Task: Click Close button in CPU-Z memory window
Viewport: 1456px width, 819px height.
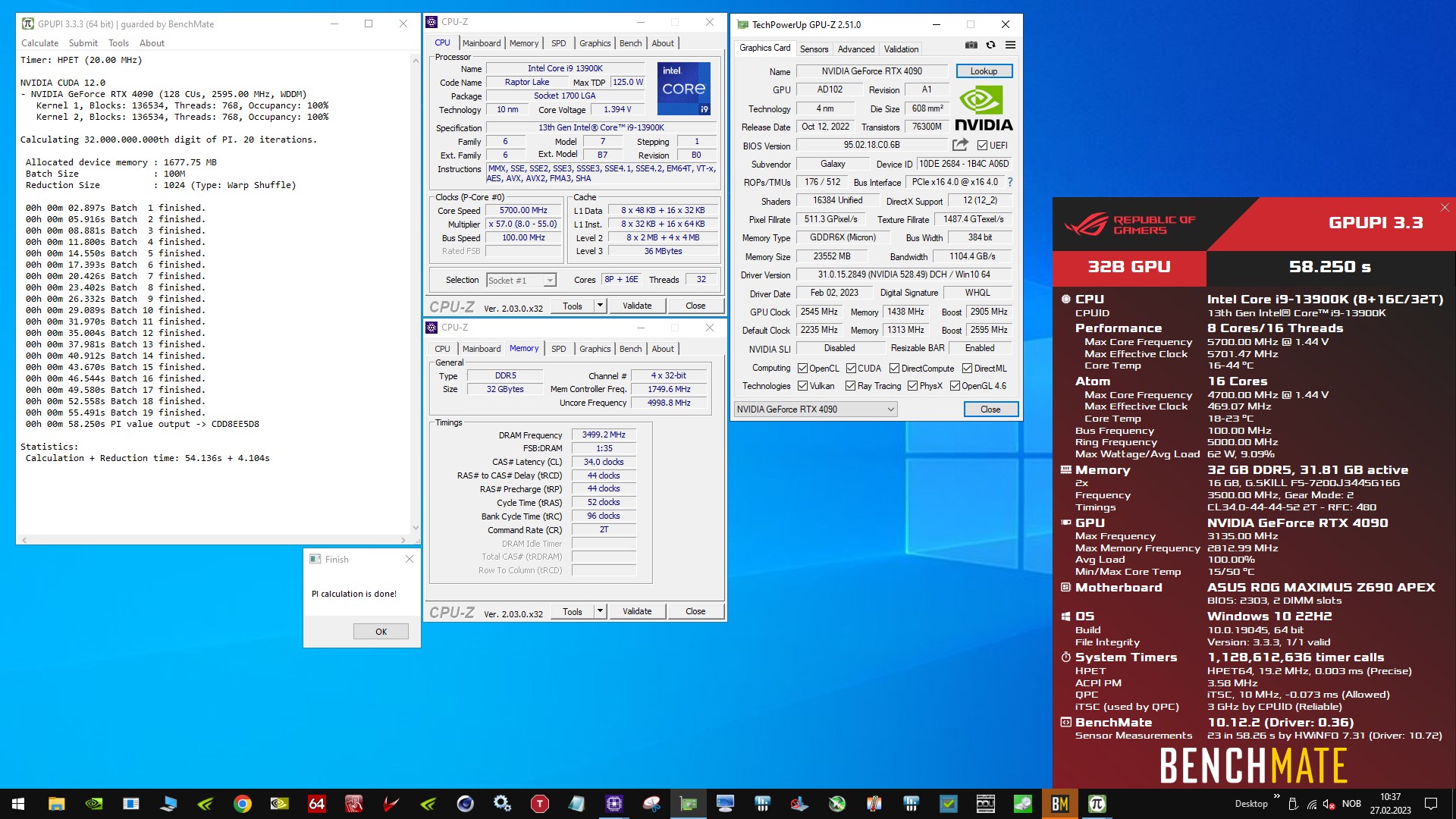Action: [695, 611]
